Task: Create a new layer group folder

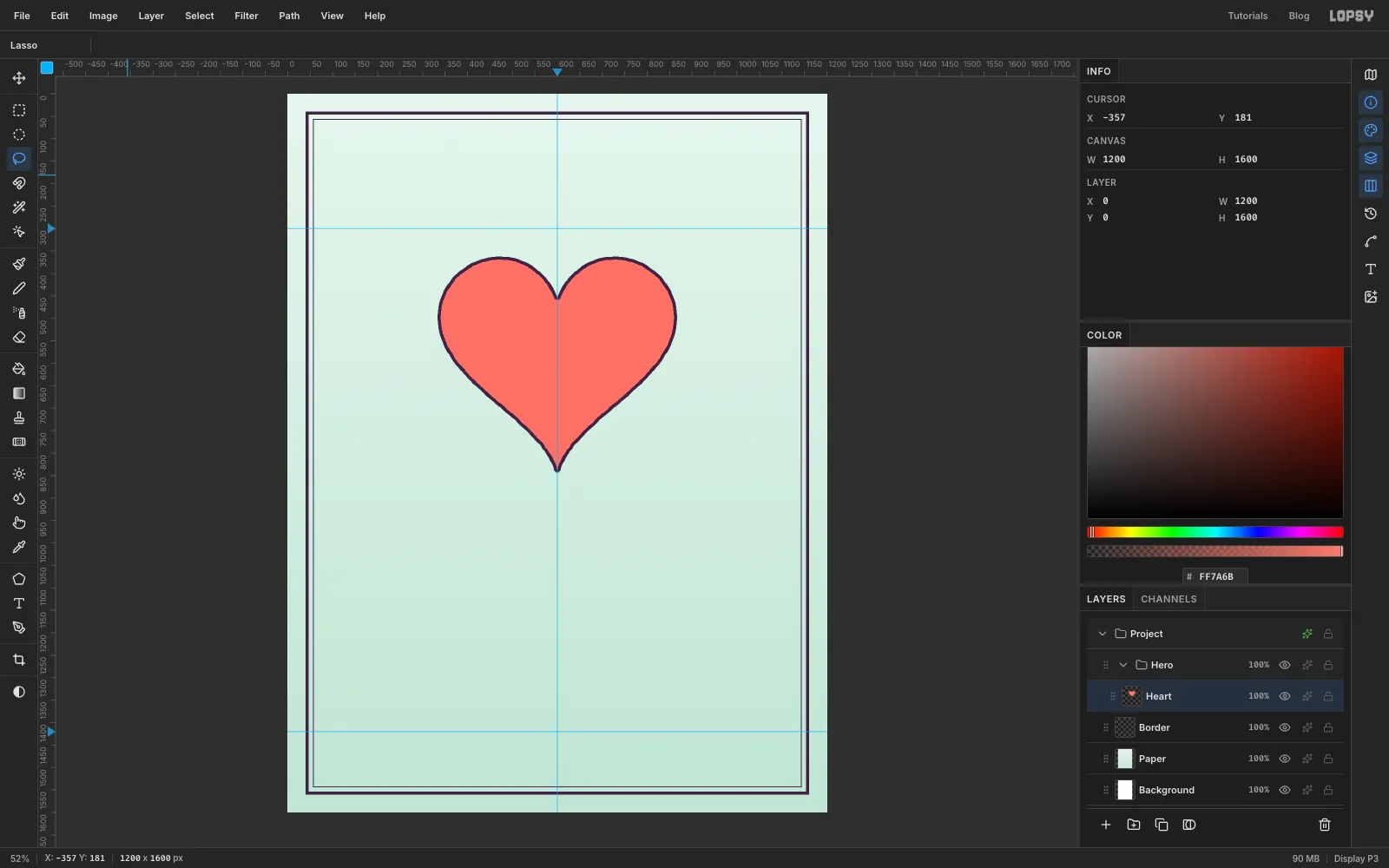Action: point(1134,825)
